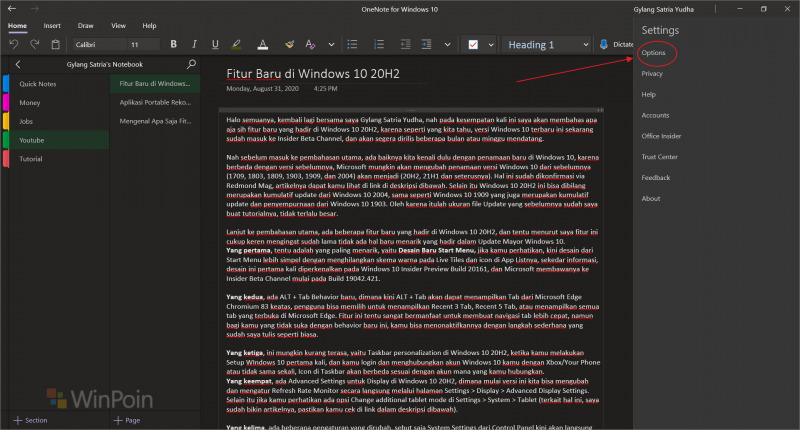800x430 pixels.
Task: Insert a bulleted list
Action: pos(352,44)
